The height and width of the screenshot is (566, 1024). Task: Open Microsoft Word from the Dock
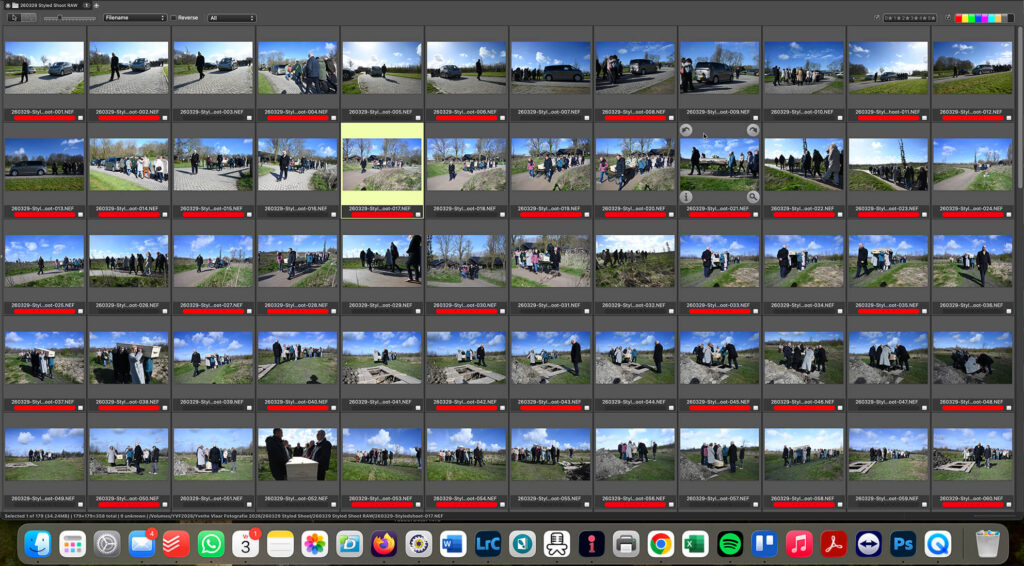(x=453, y=543)
